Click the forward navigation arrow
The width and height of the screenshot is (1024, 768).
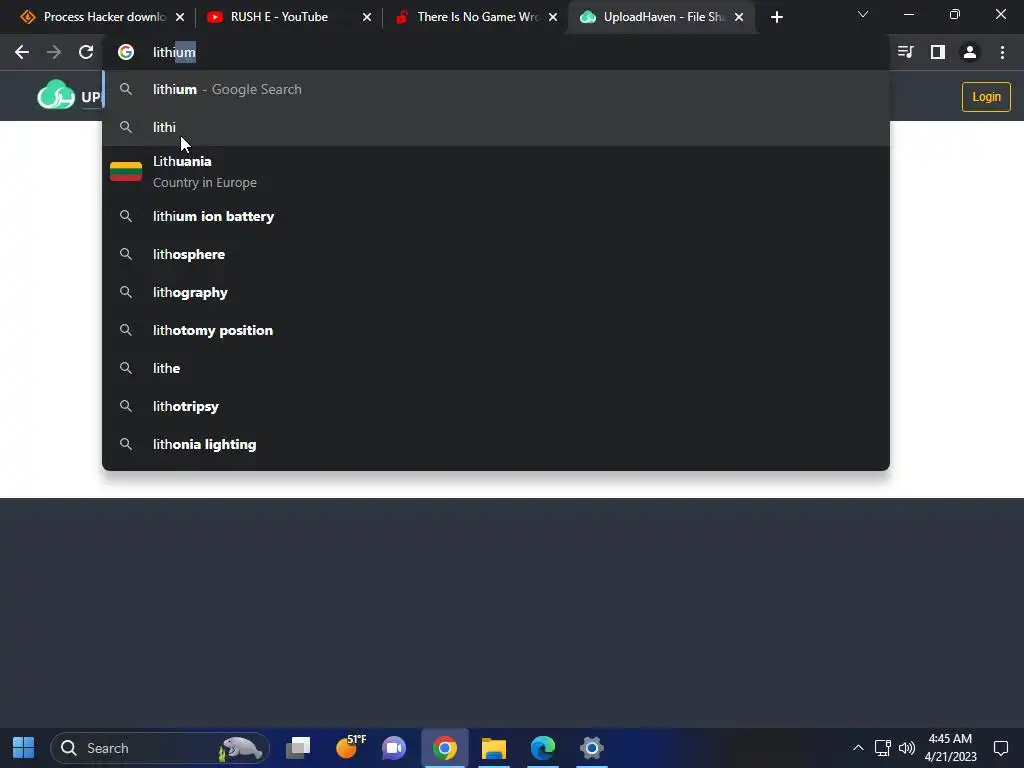coord(54,52)
